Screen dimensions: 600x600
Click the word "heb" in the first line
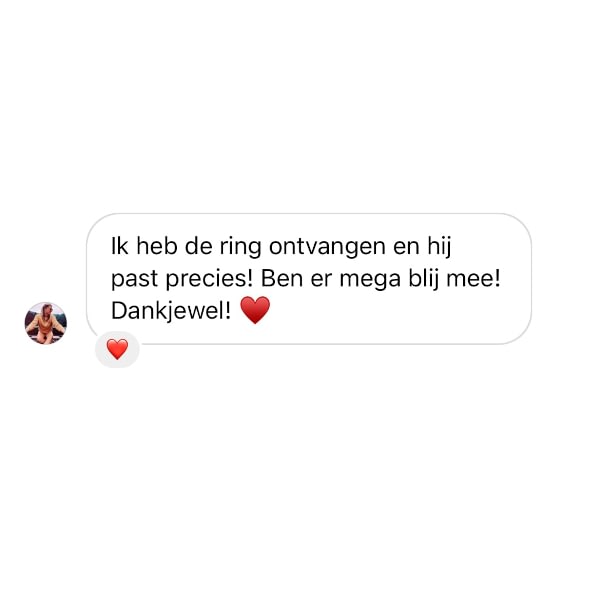coord(157,246)
